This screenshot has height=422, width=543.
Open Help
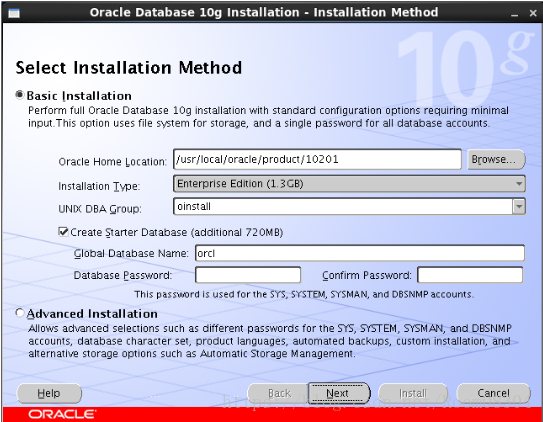(49, 393)
